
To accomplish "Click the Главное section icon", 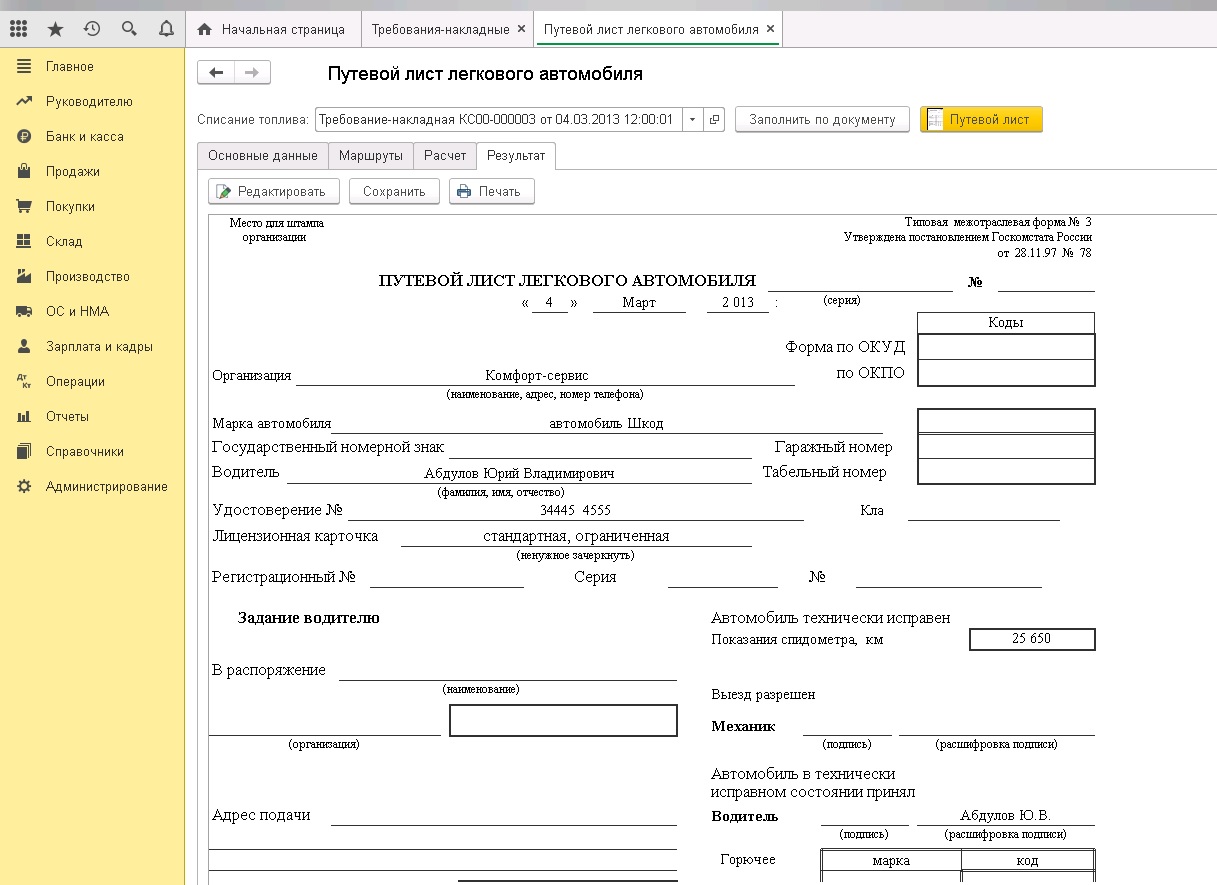I will tap(24, 67).
